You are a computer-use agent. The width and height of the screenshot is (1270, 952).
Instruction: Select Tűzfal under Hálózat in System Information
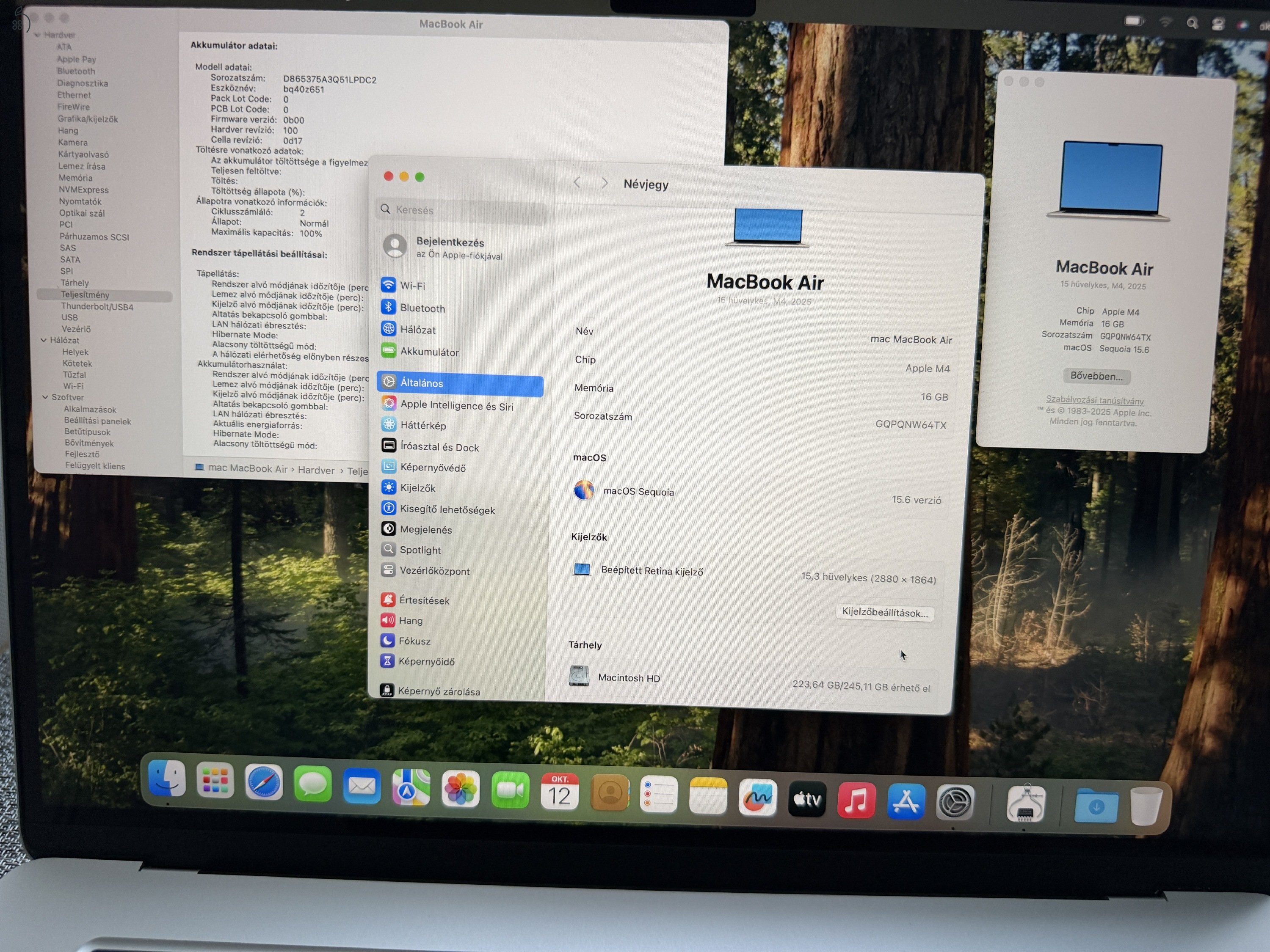tap(75, 375)
